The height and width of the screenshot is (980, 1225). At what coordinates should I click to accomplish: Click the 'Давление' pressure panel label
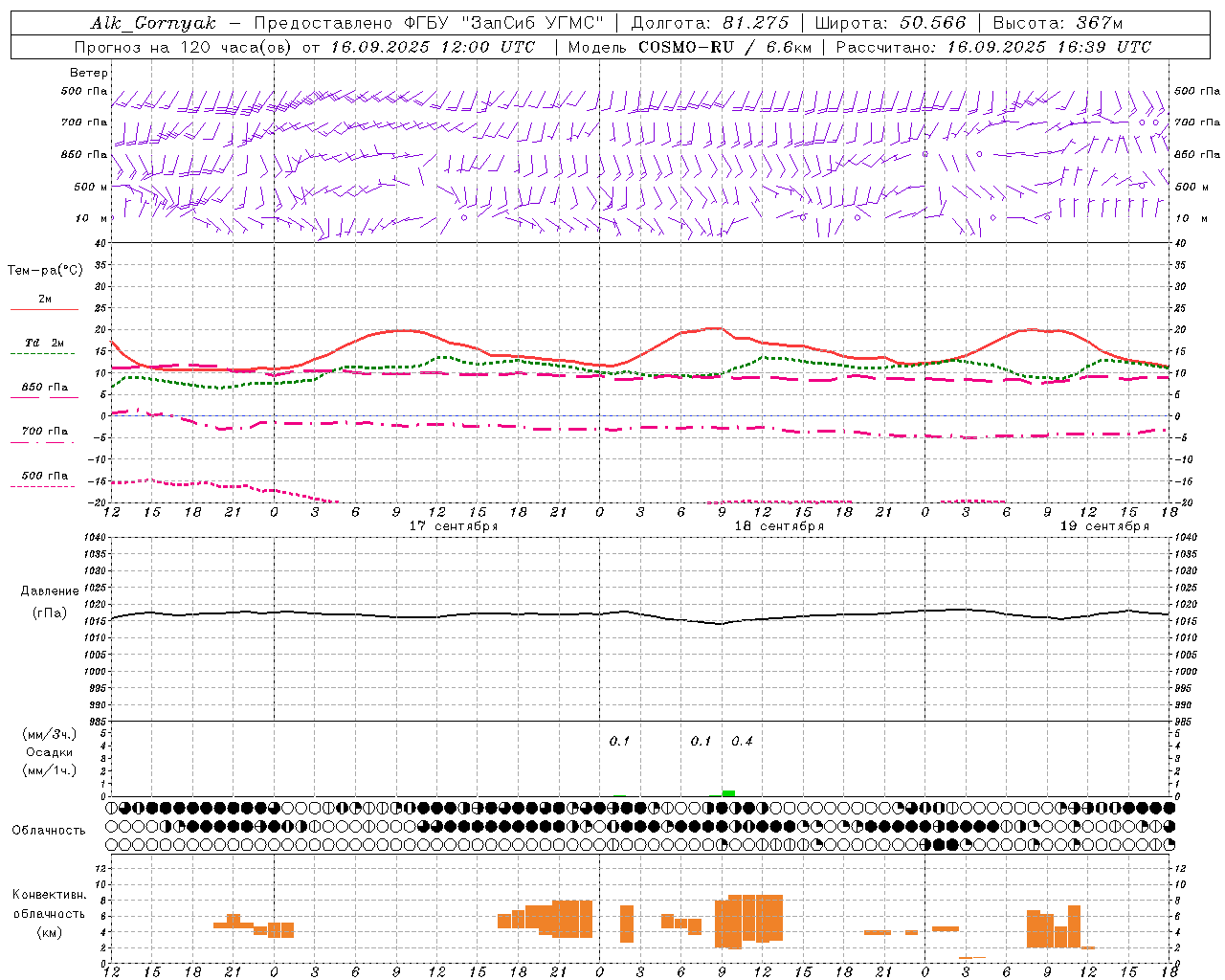50,591
